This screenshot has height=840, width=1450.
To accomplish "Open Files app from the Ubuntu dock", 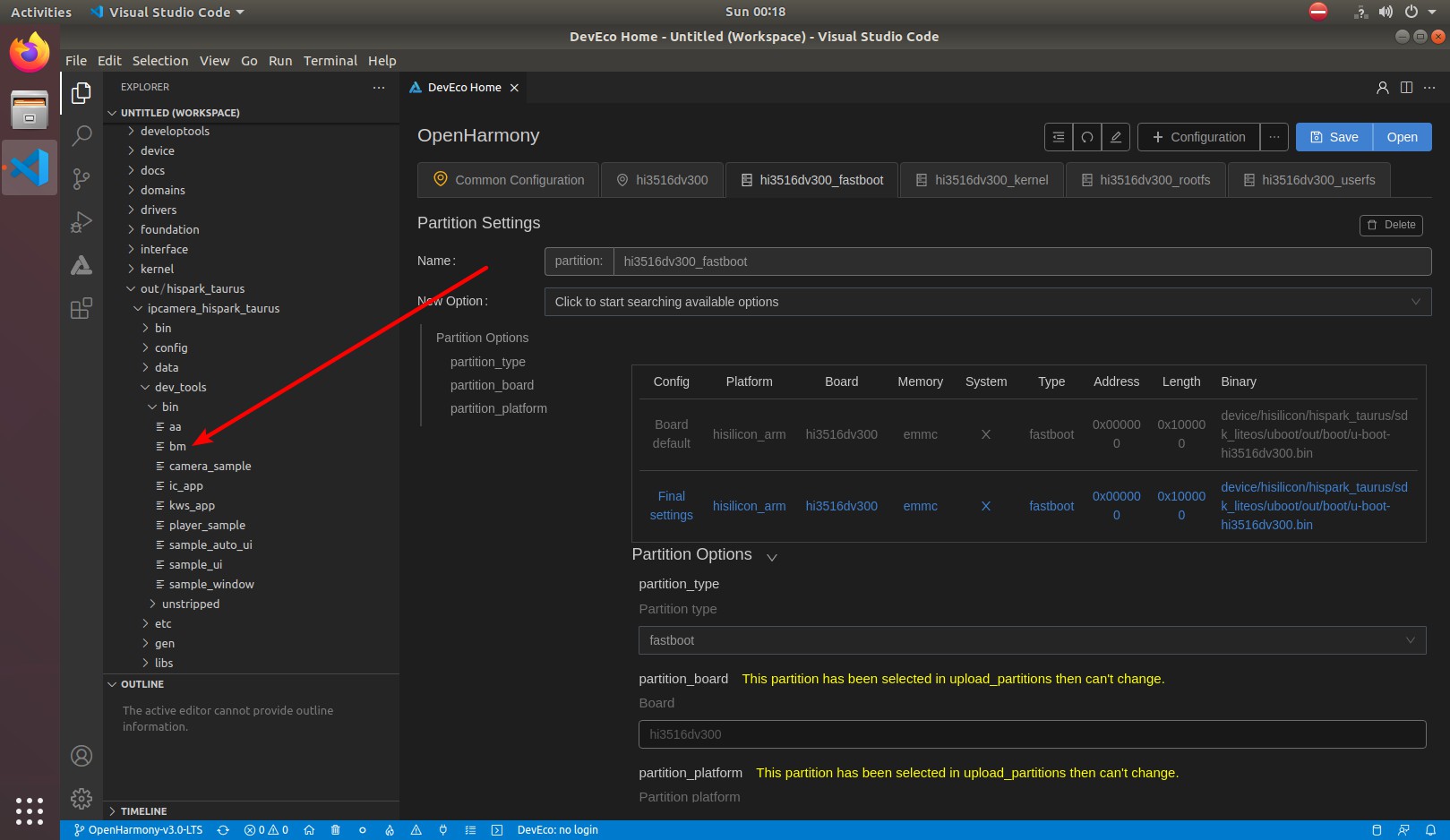I will [x=30, y=109].
